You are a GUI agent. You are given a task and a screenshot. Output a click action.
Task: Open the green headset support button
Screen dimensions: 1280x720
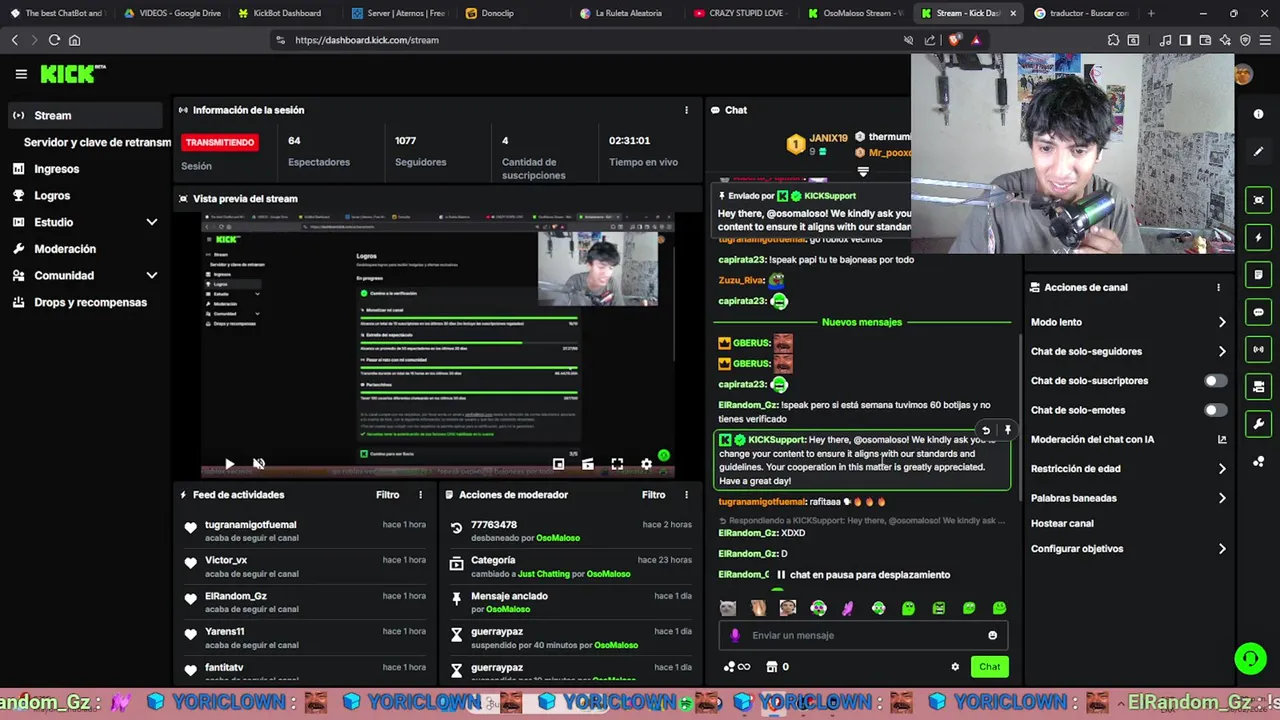click(1250, 658)
